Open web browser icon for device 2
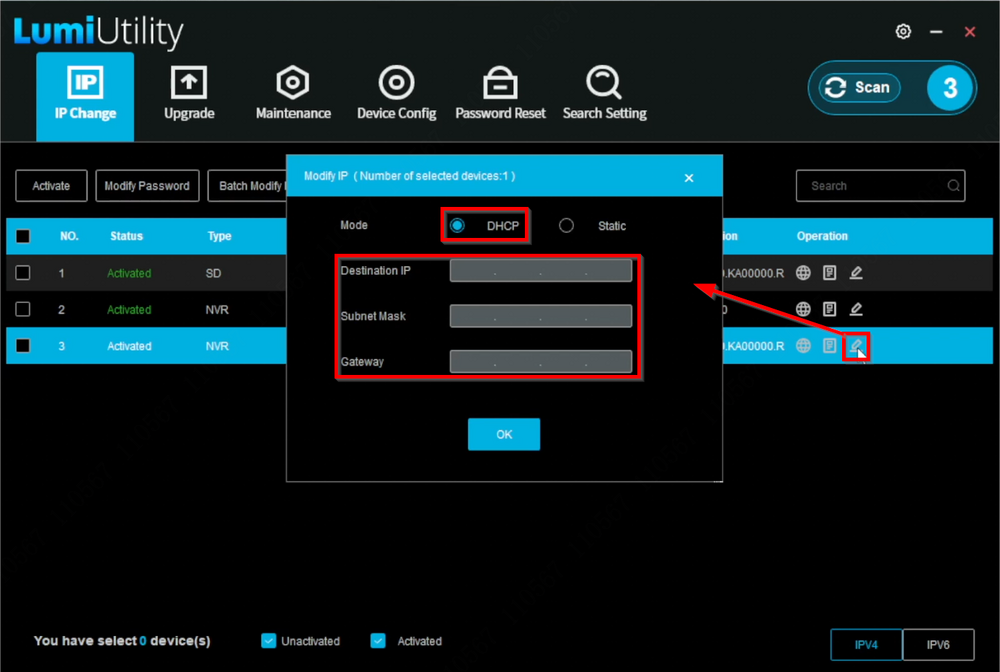1000x672 pixels. tap(803, 310)
